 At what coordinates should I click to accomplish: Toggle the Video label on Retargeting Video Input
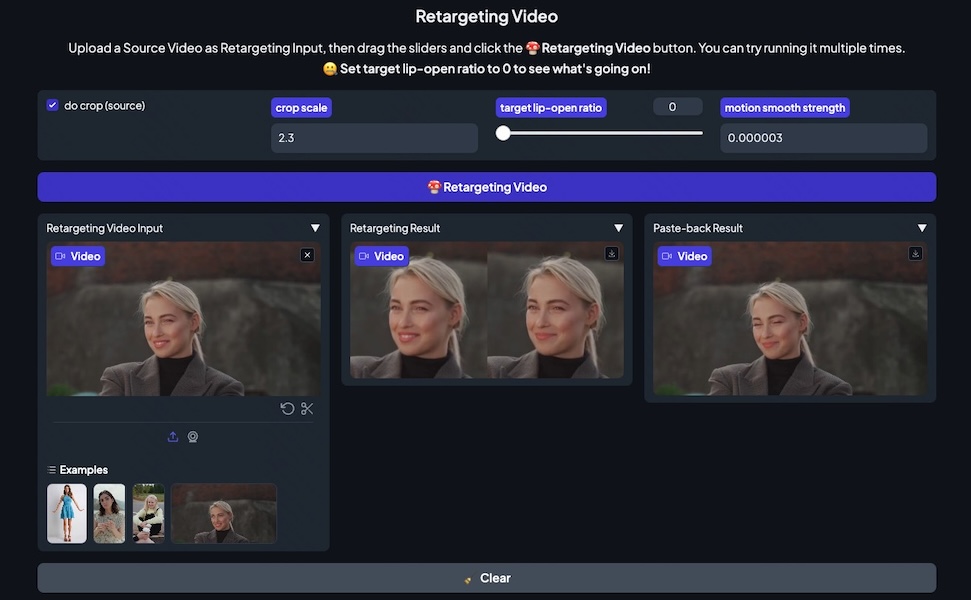(x=77, y=256)
